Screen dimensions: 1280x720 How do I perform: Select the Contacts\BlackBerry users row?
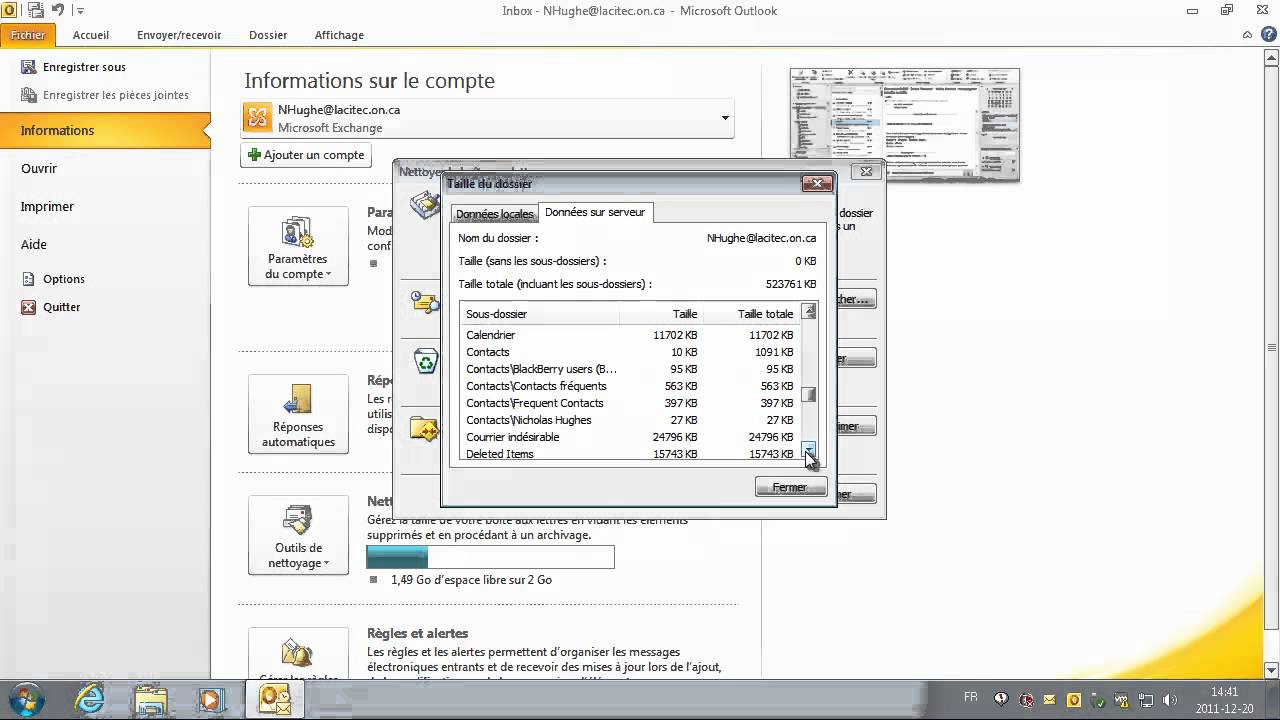coord(630,369)
